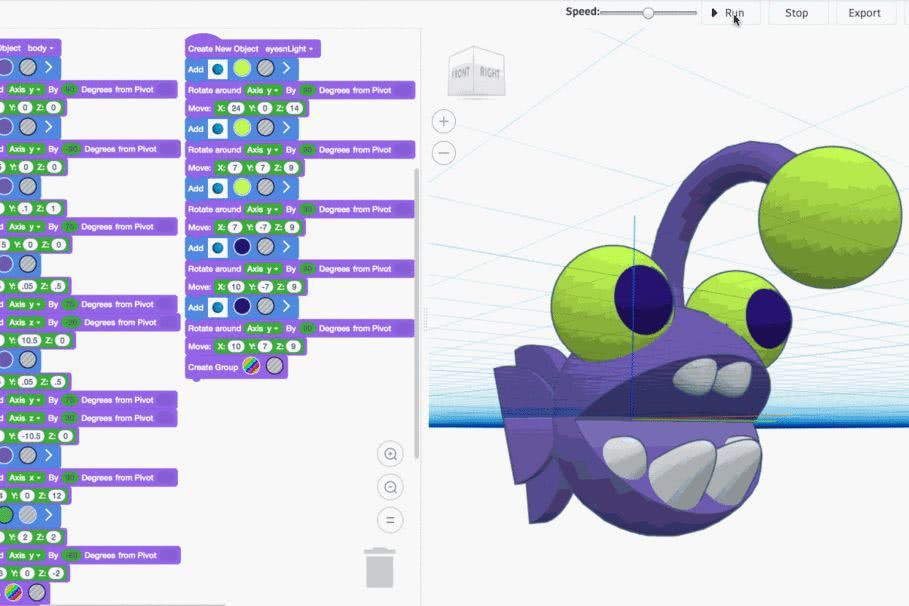909x606 pixels.
Task: Click the Export button
Action: pos(864,13)
